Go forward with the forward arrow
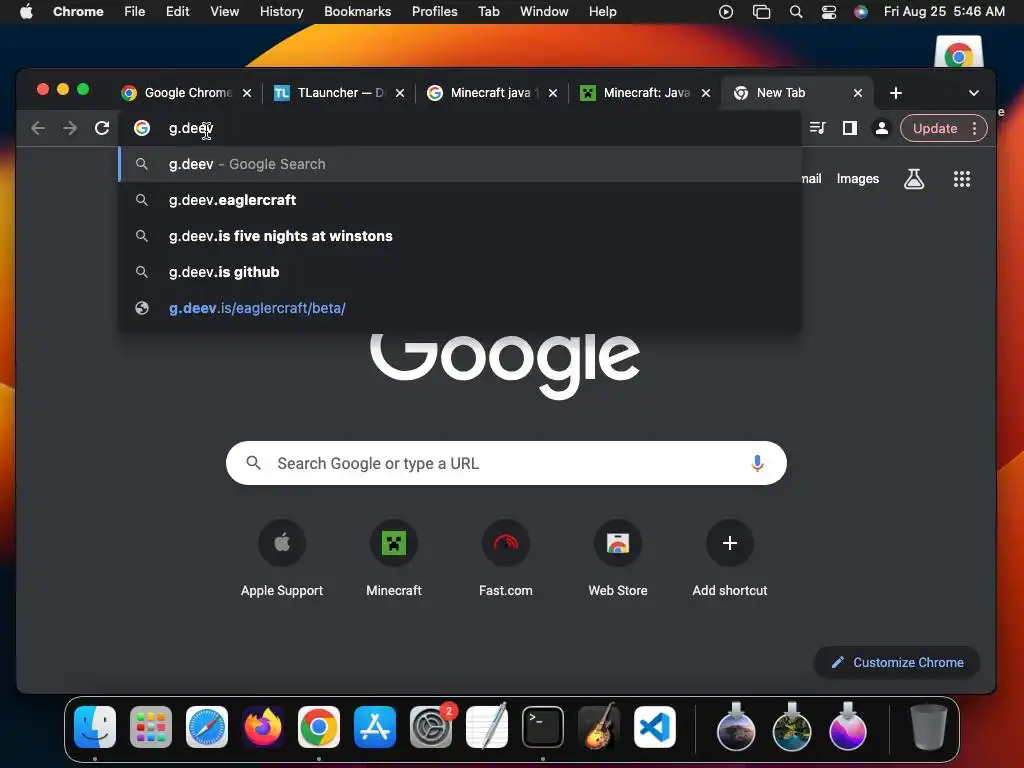Image resolution: width=1024 pixels, height=768 pixels. (70, 128)
